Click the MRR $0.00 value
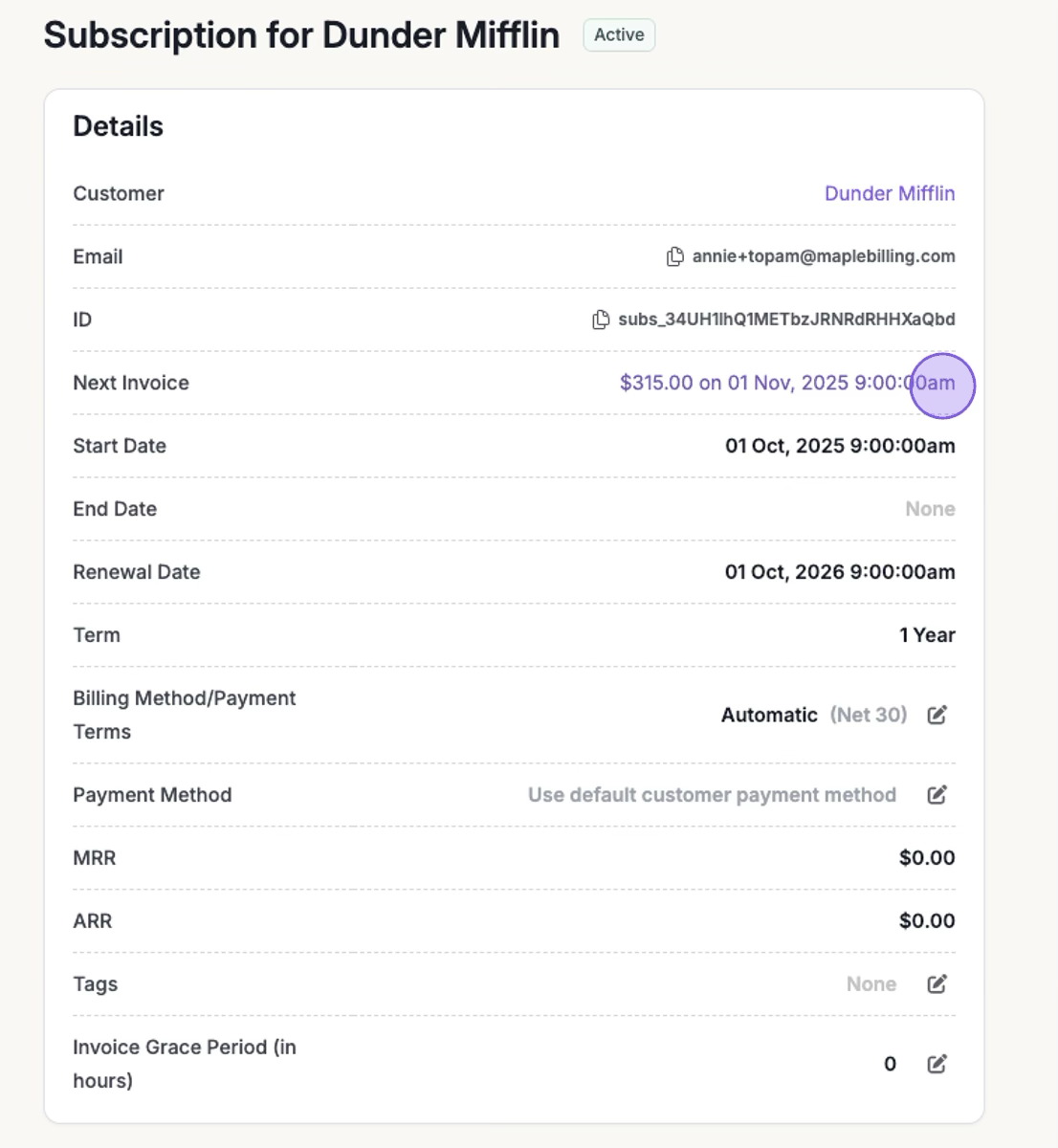Screen dimensions: 1058x1148 pyautogui.click(x=927, y=858)
